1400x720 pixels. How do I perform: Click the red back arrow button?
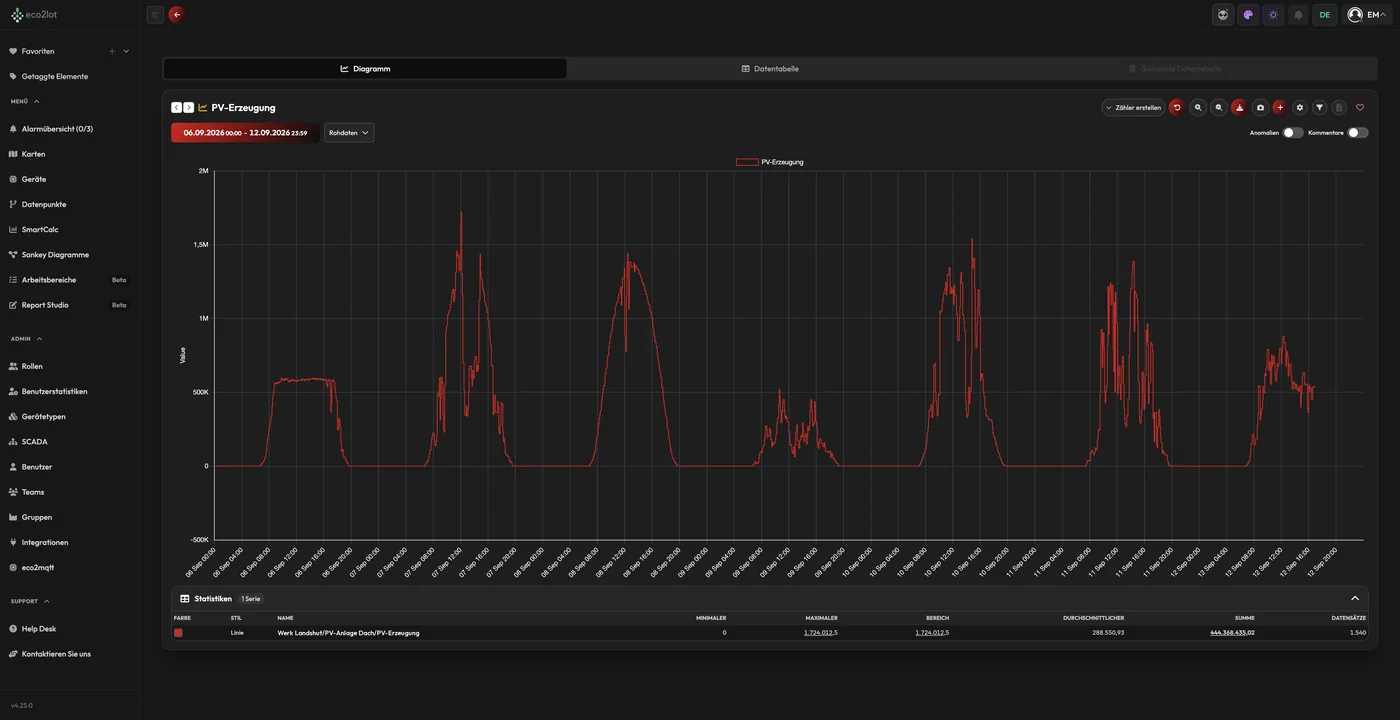(x=177, y=14)
